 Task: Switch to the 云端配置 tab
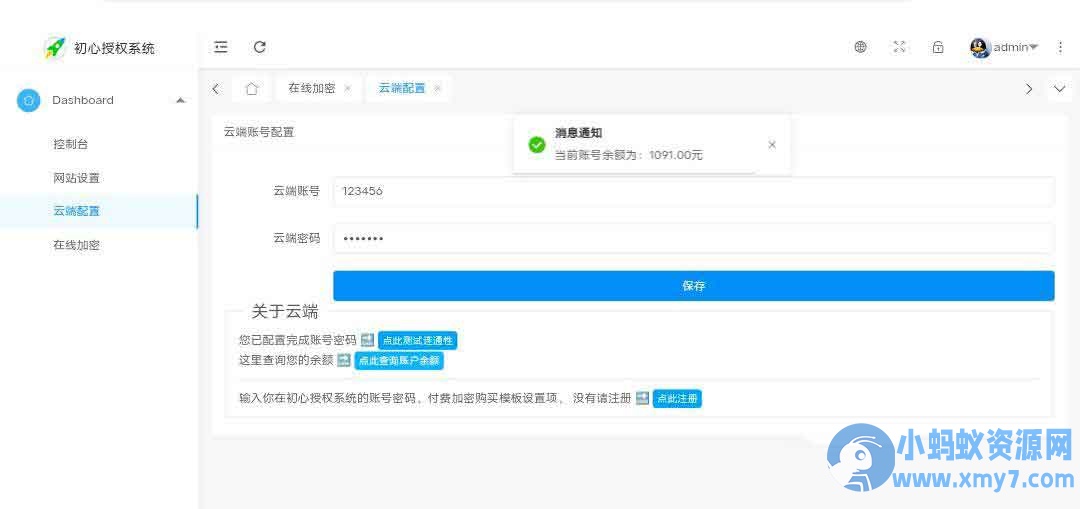tap(402, 88)
